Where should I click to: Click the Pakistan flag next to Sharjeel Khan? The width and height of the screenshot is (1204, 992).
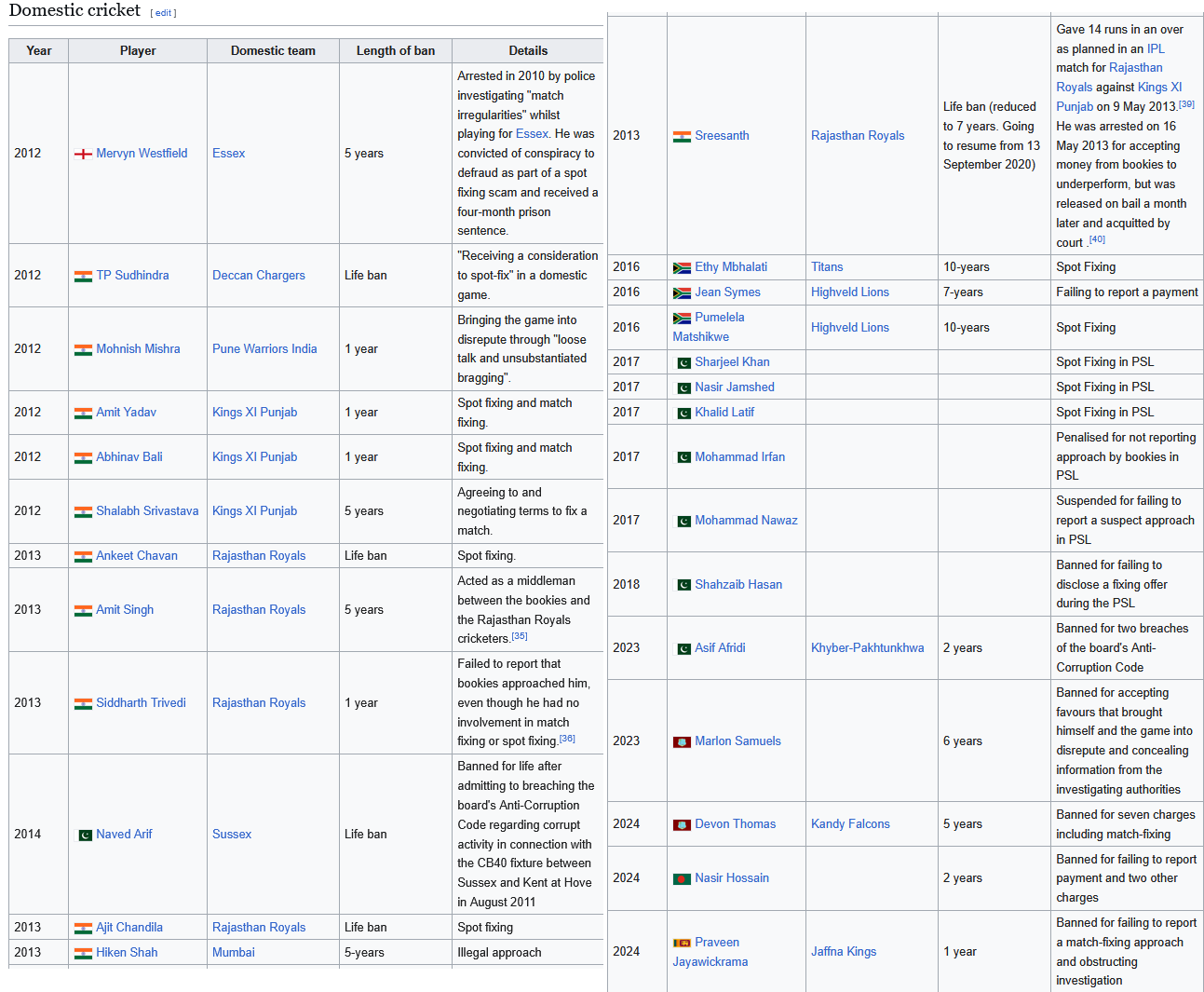pos(682,362)
